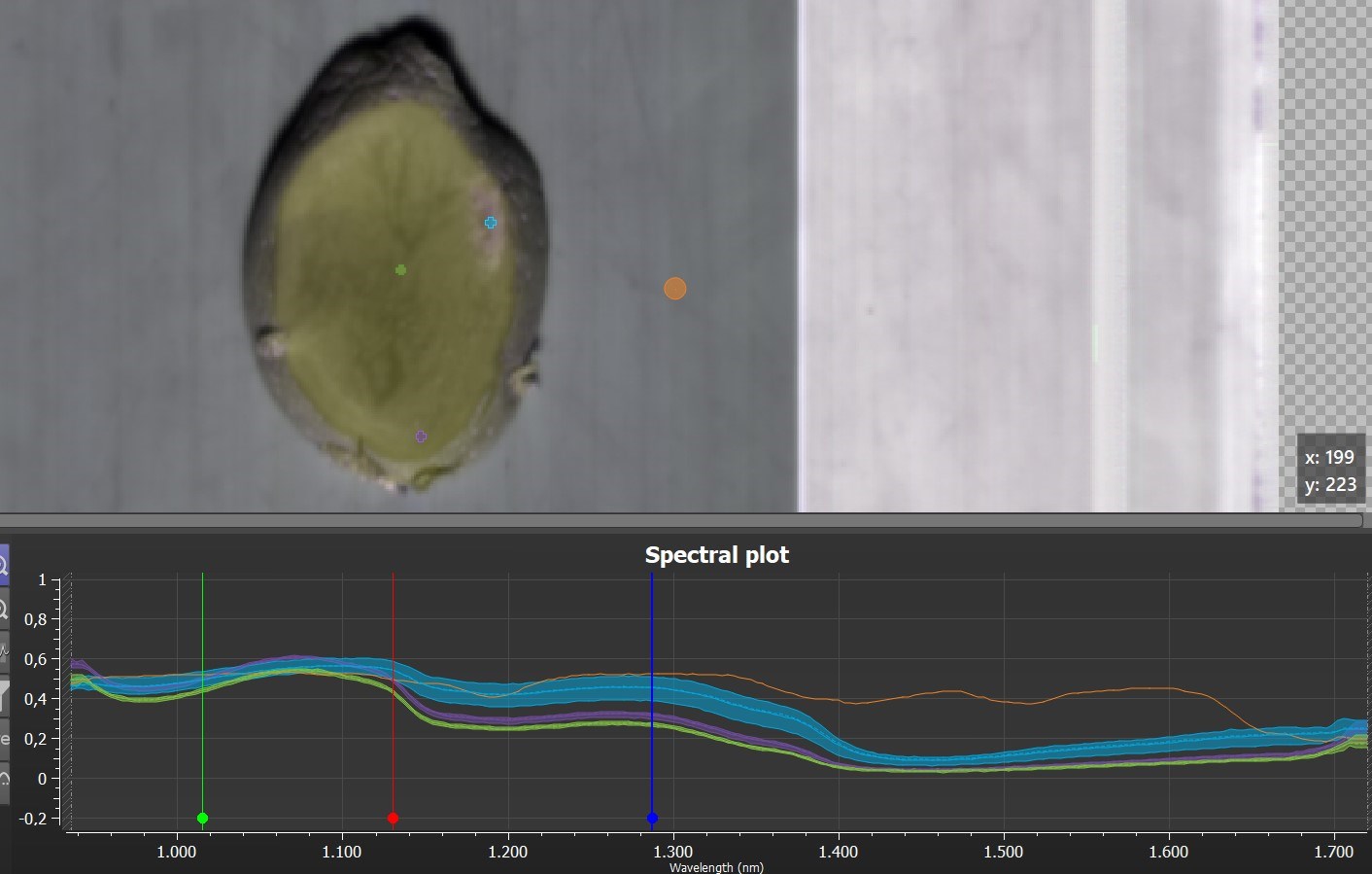The width and height of the screenshot is (1372, 874).
Task: Click the '1.600' wavelength tick label
Action: coord(1168,852)
